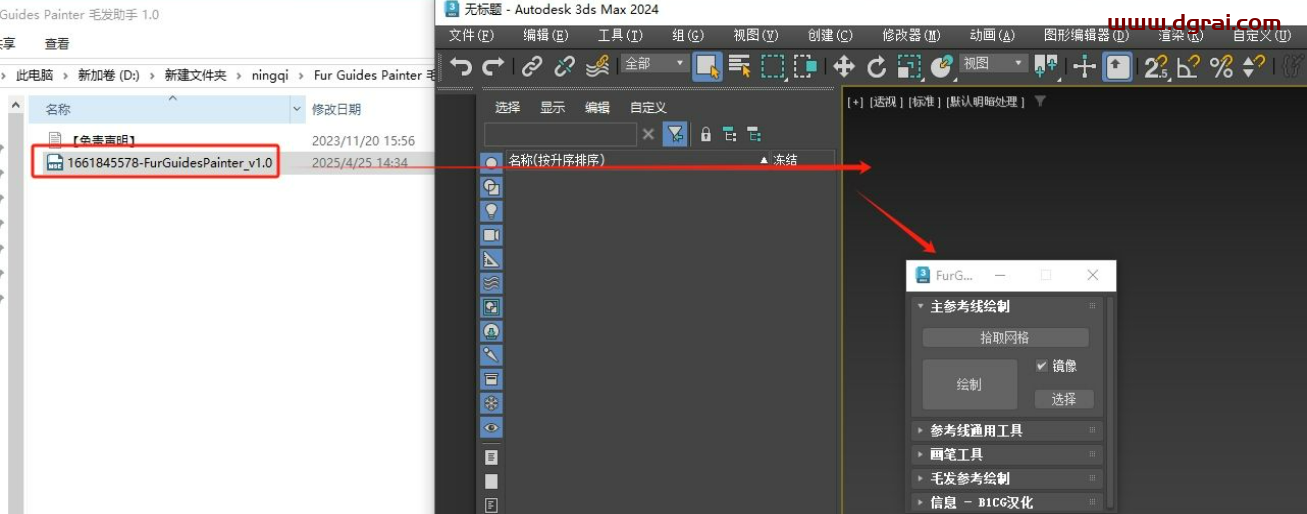Image resolution: width=1307 pixels, height=514 pixels.
Task: Toggle display bone objects filter
Action: (x=491, y=355)
